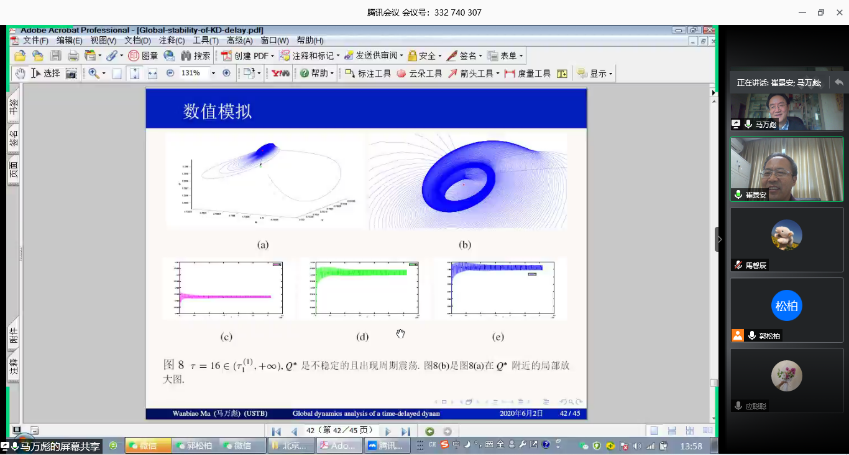
Task: Collapse the participant video panel arrow
Action: point(717,240)
